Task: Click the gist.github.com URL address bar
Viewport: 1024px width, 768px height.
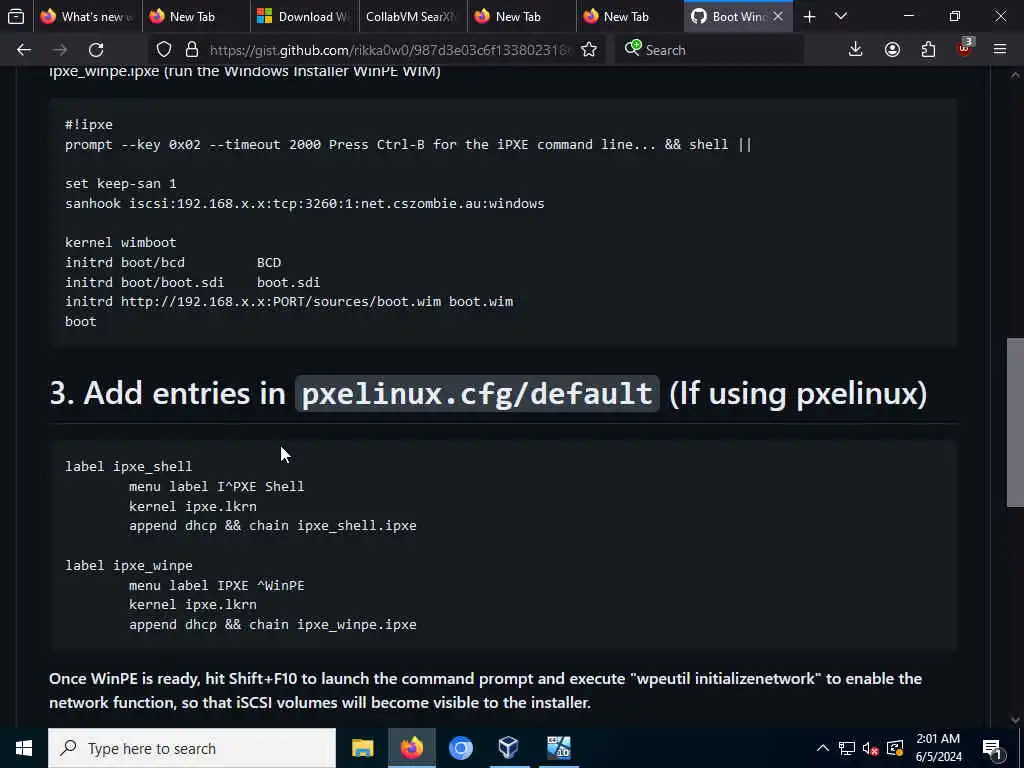Action: [x=390, y=50]
